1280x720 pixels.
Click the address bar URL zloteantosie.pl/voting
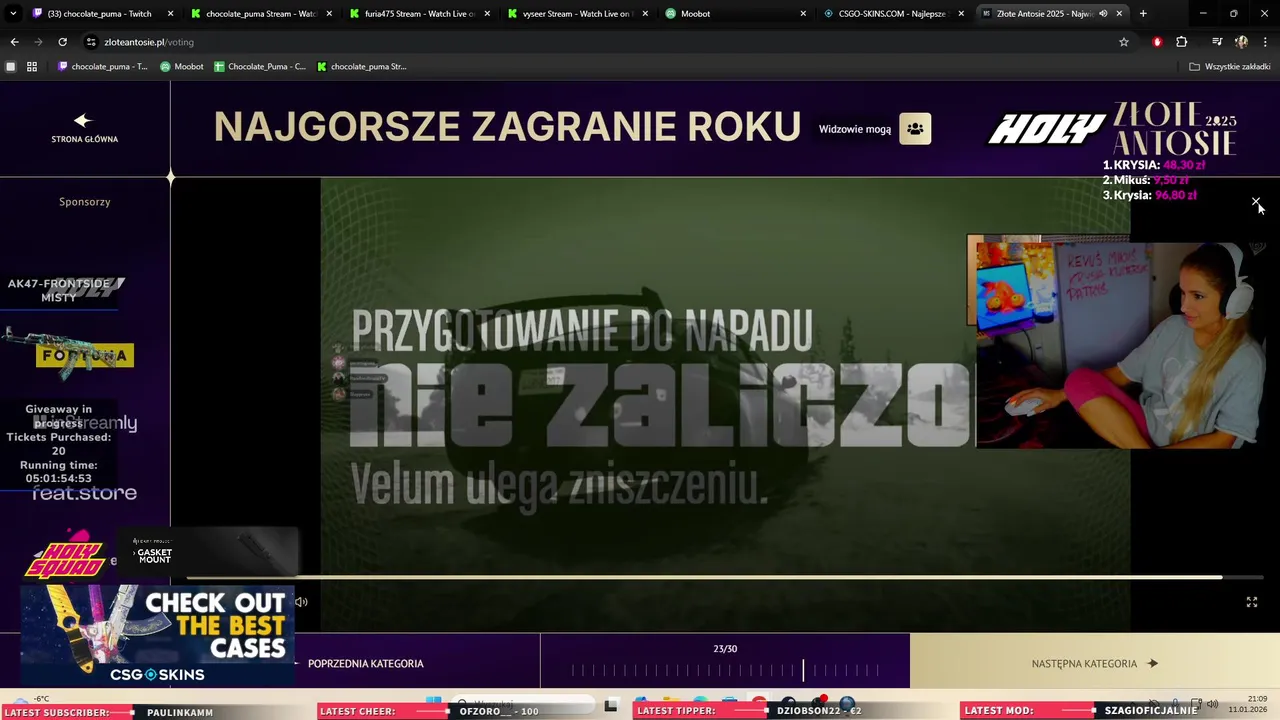point(149,42)
